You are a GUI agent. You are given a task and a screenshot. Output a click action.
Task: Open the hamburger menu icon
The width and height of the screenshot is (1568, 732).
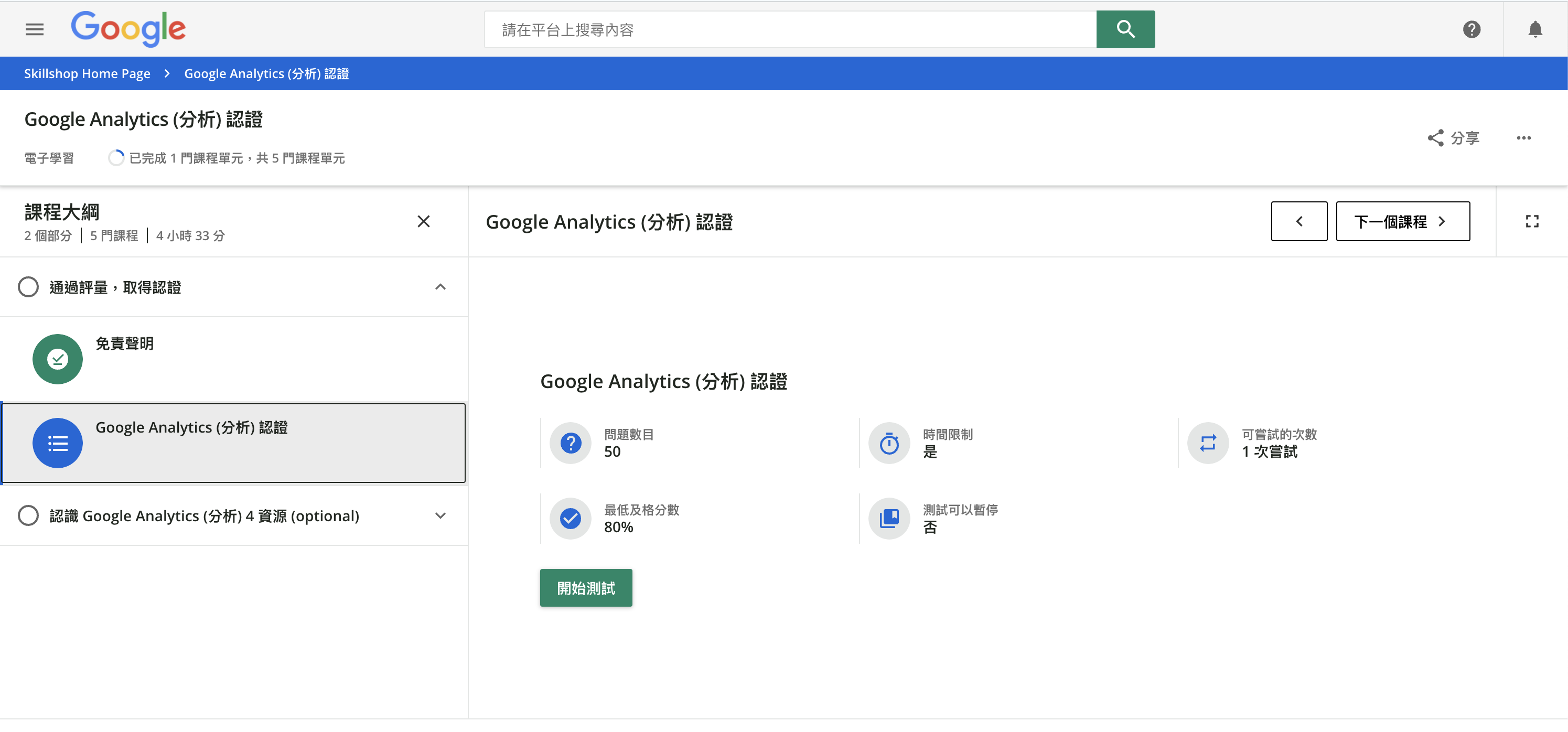[x=34, y=29]
